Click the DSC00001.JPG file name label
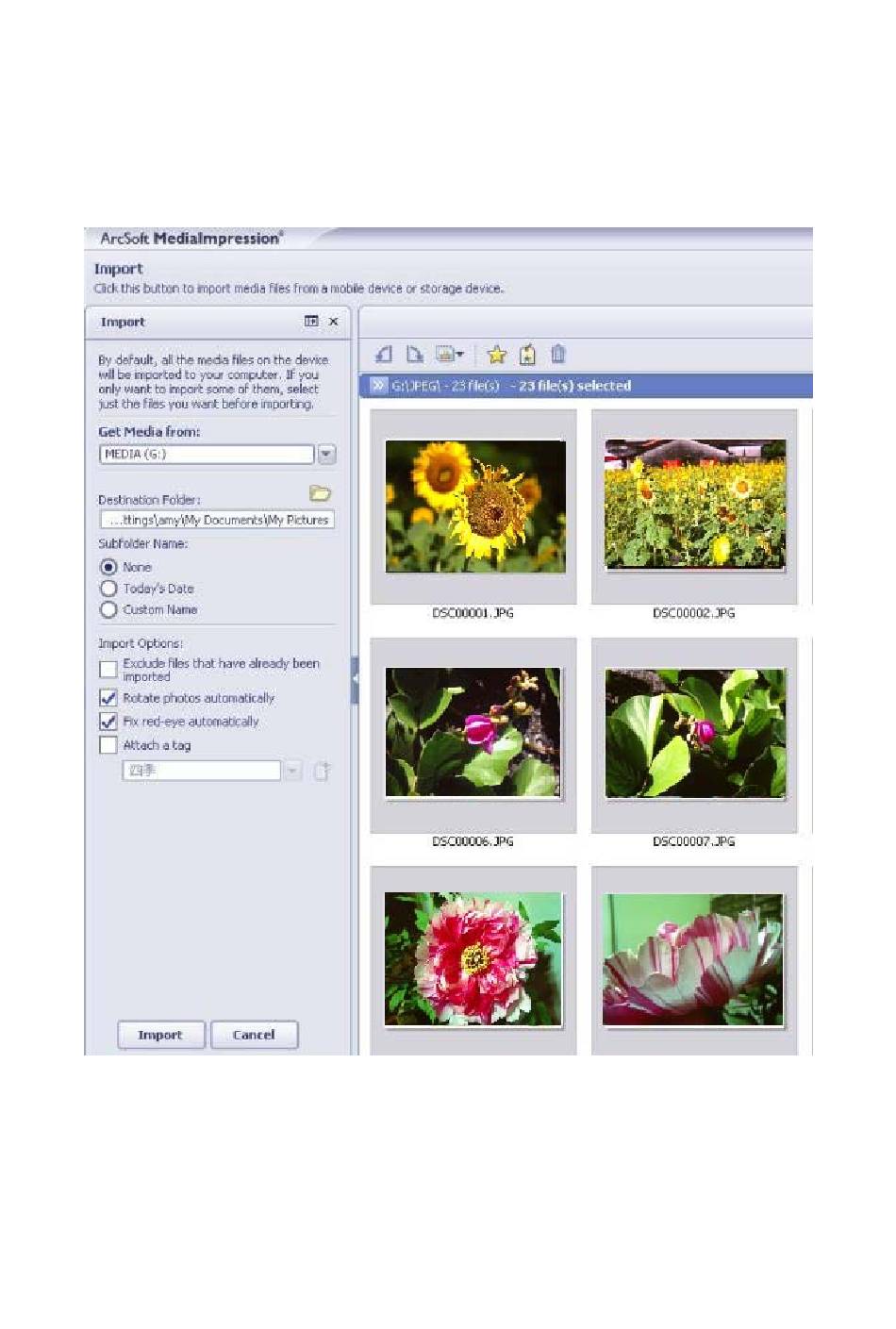 473,613
